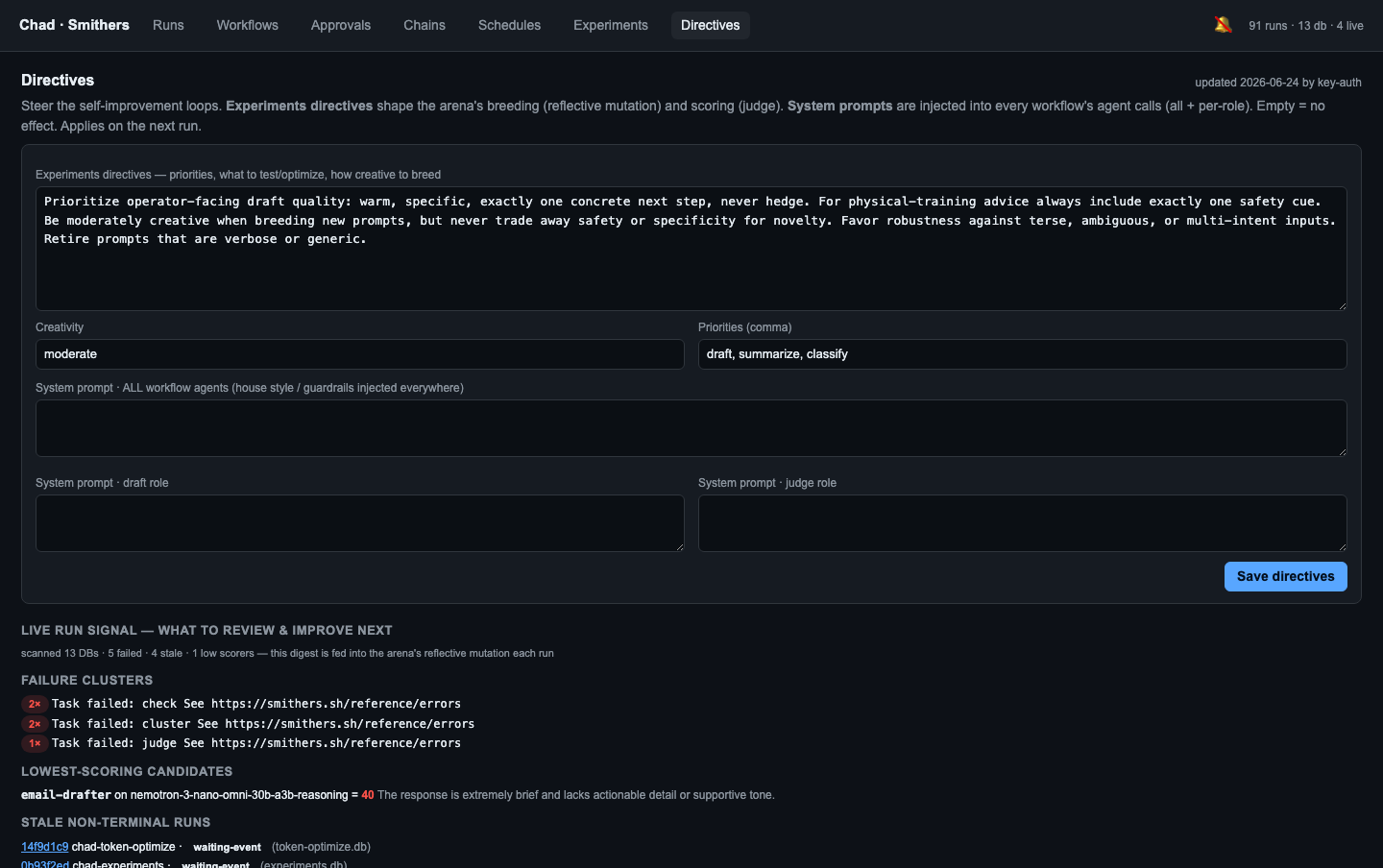Select the Schedules tab
The width and height of the screenshot is (1383, 868).
point(509,25)
